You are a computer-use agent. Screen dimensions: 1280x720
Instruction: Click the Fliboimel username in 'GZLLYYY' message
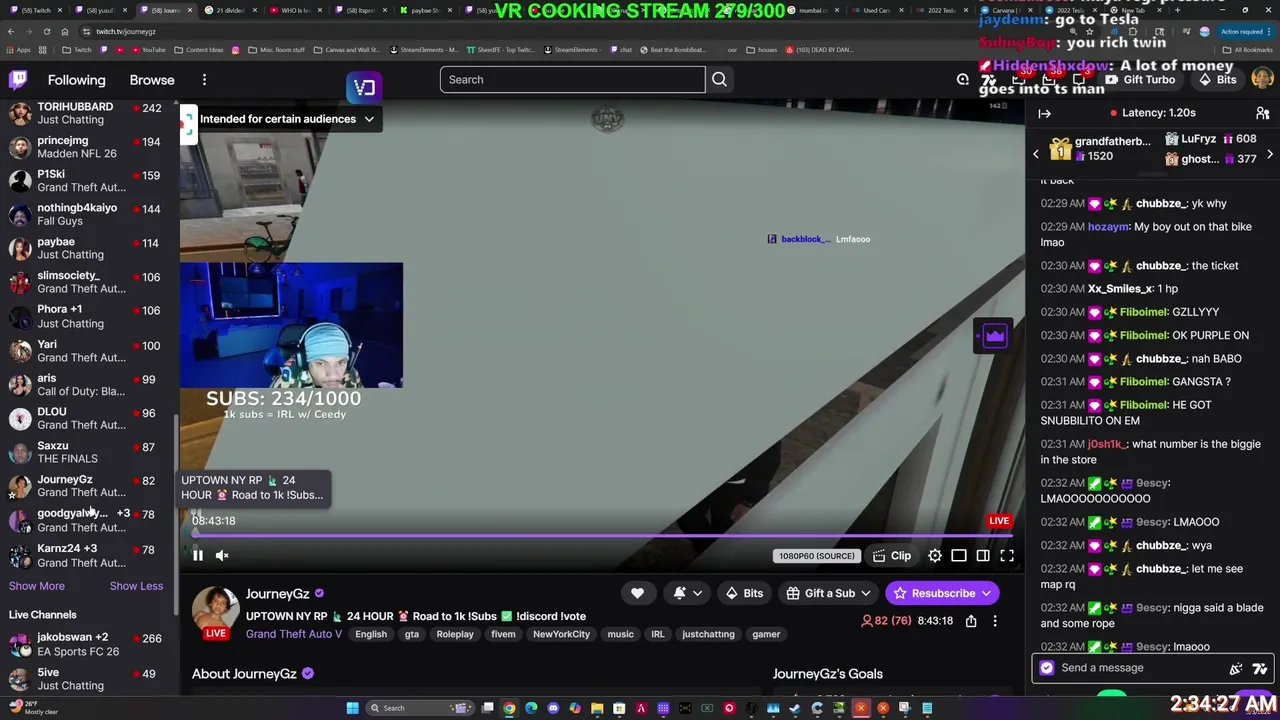[x=1143, y=312]
